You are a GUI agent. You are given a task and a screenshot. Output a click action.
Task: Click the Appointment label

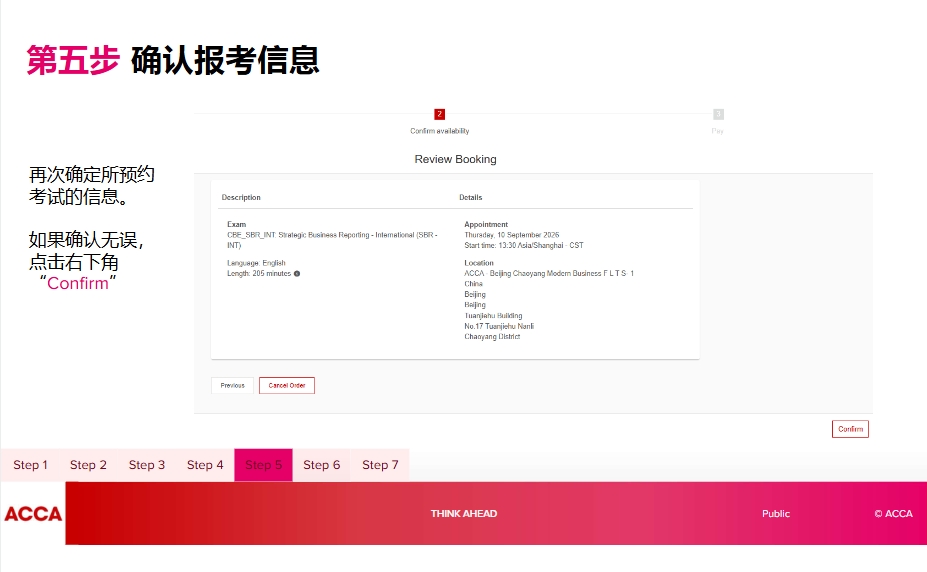click(486, 225)
